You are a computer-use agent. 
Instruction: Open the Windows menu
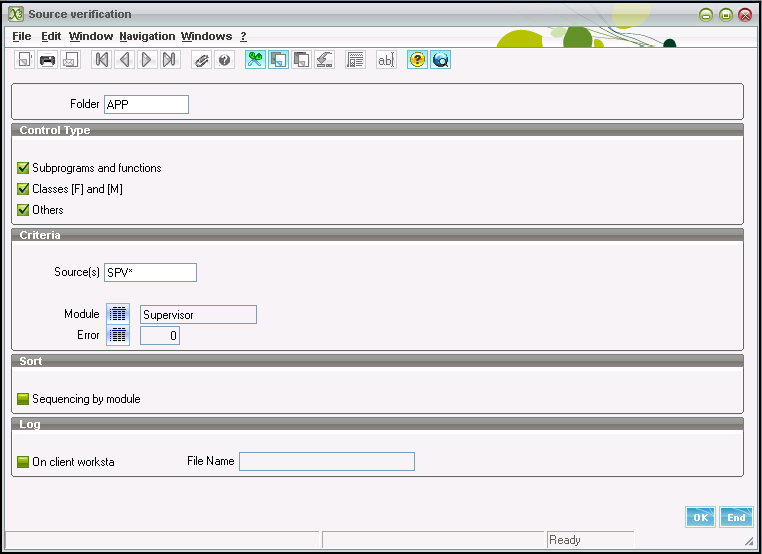(x=207, y=36)
